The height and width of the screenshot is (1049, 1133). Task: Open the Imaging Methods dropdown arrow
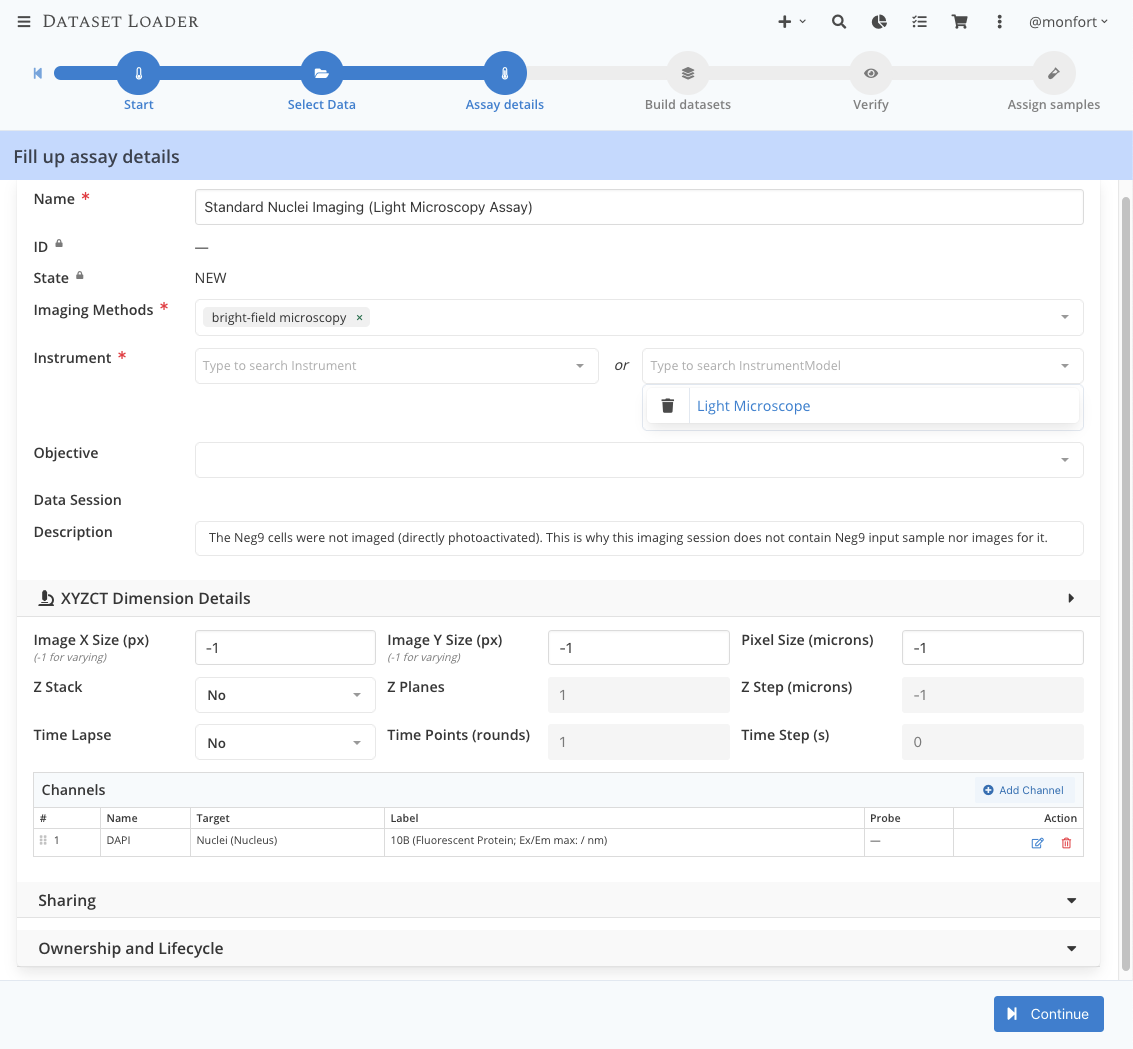(x=1064, y=317)
